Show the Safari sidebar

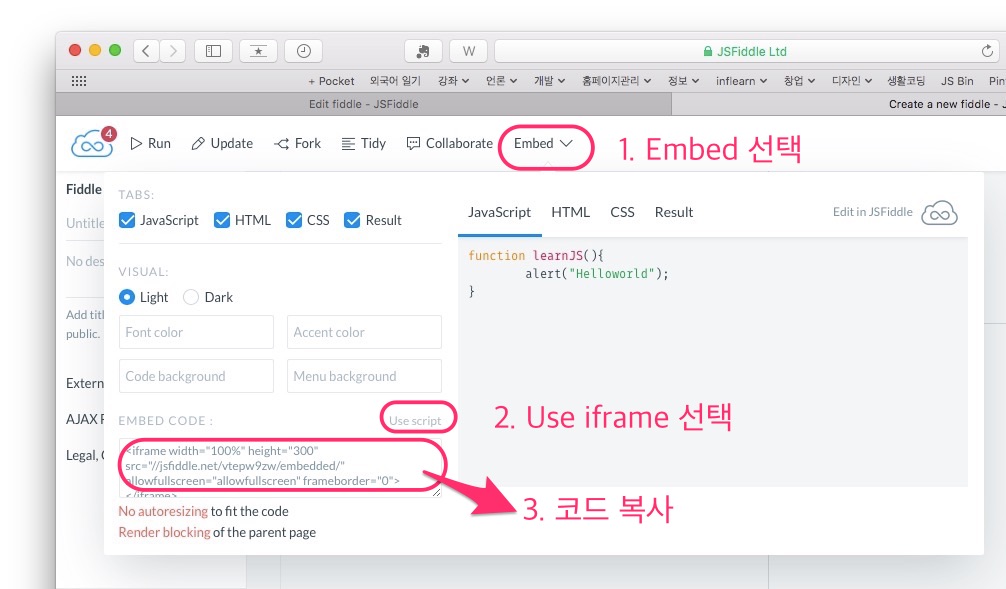[213, 51]
